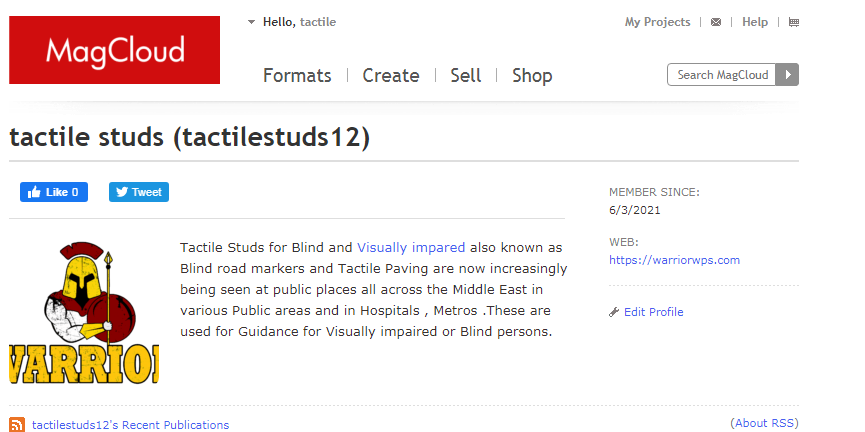
Task: Open the Help link
Action: coord(755,22)
